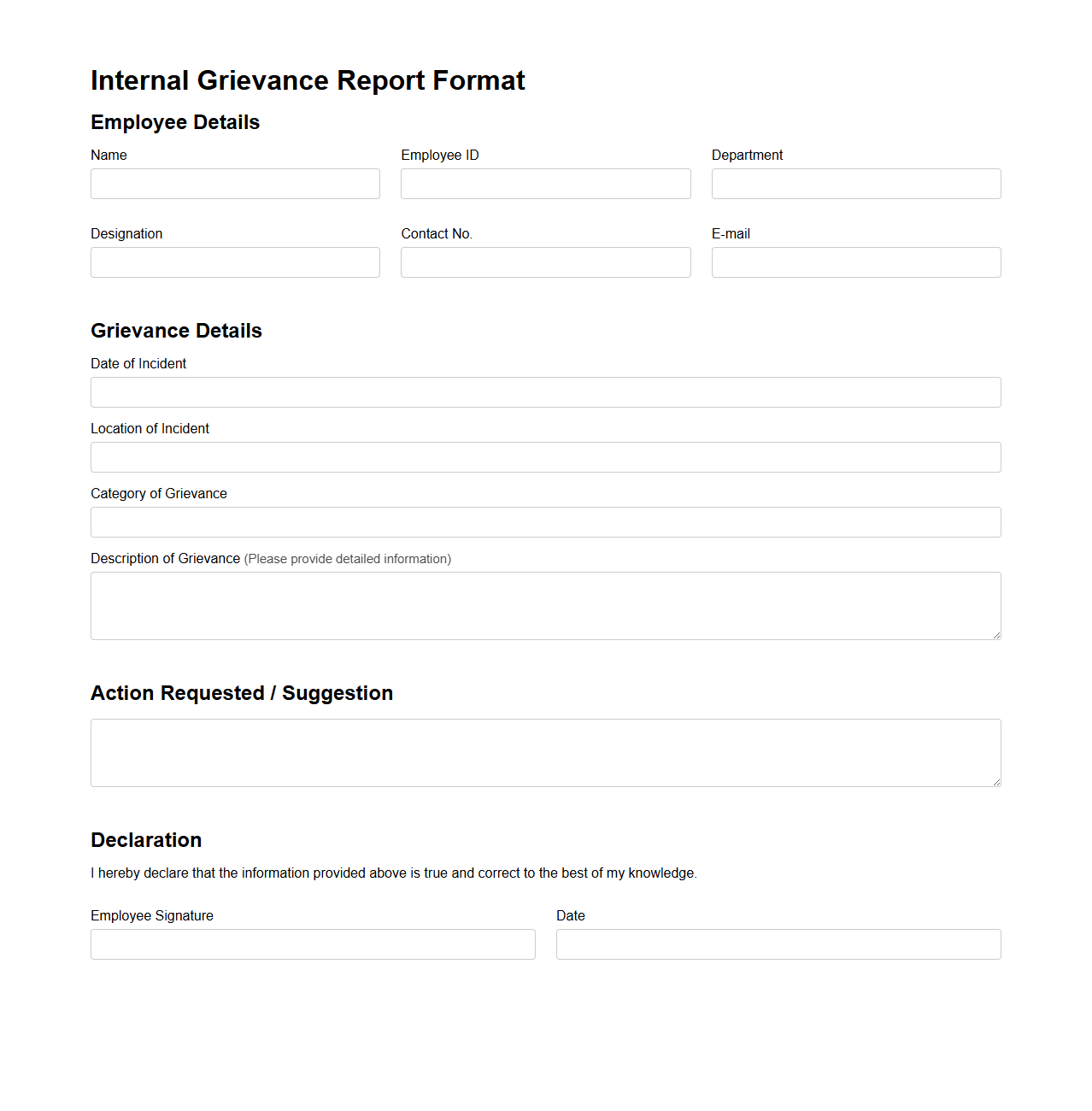The height and width of the screenshot is (1111, 1092).
Task: Click the Grievance Details heading
Action: tap(176, 331)
